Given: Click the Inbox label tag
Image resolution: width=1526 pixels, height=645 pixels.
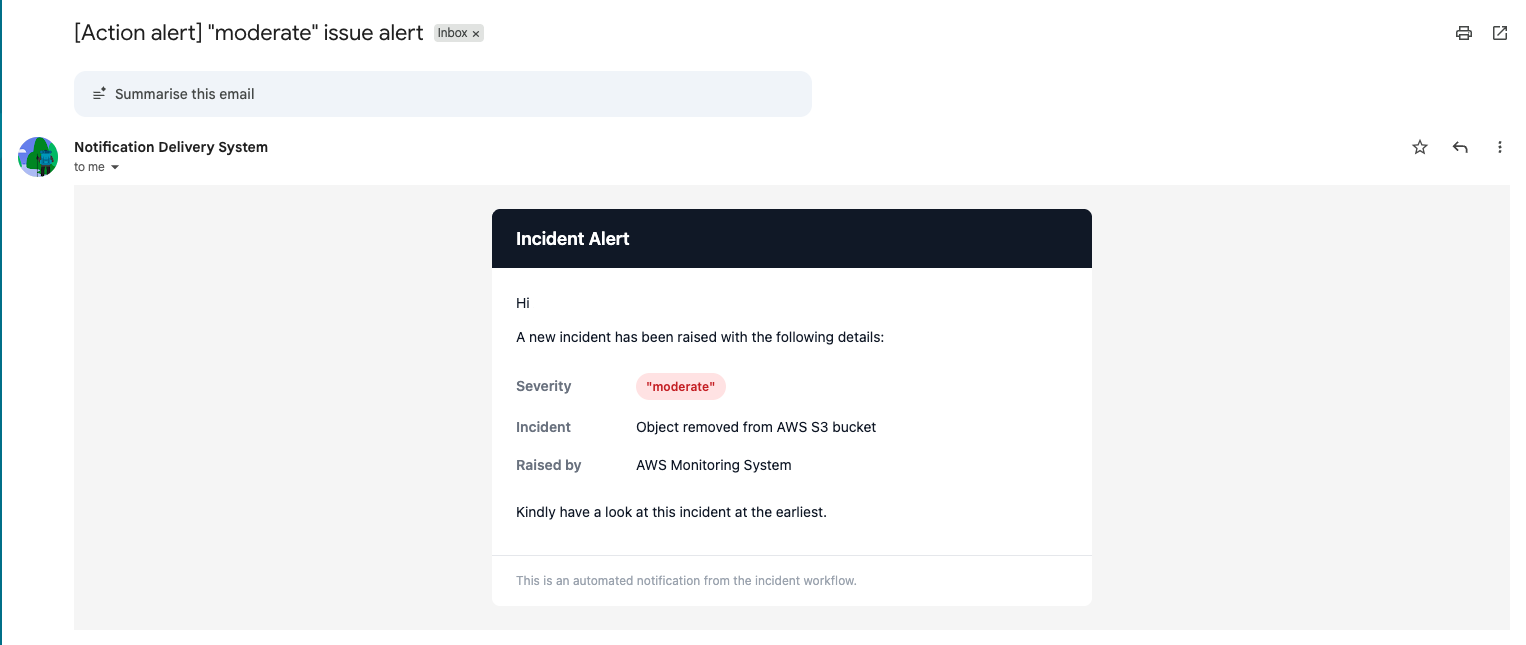Looking at the screenshot, I should 452,33.
